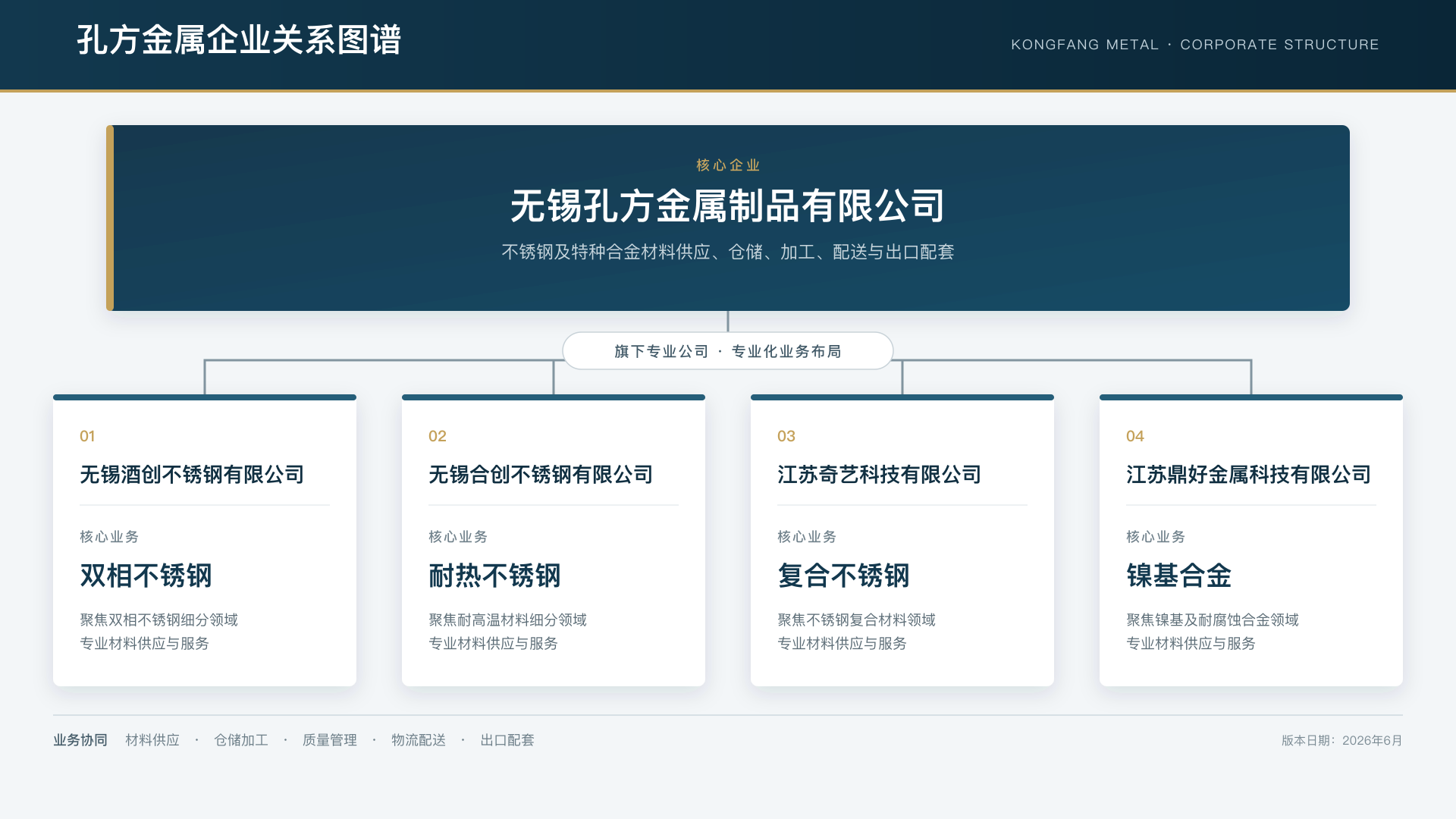Click the title 孔方金属企业关系图谱

tap(239, 40)
